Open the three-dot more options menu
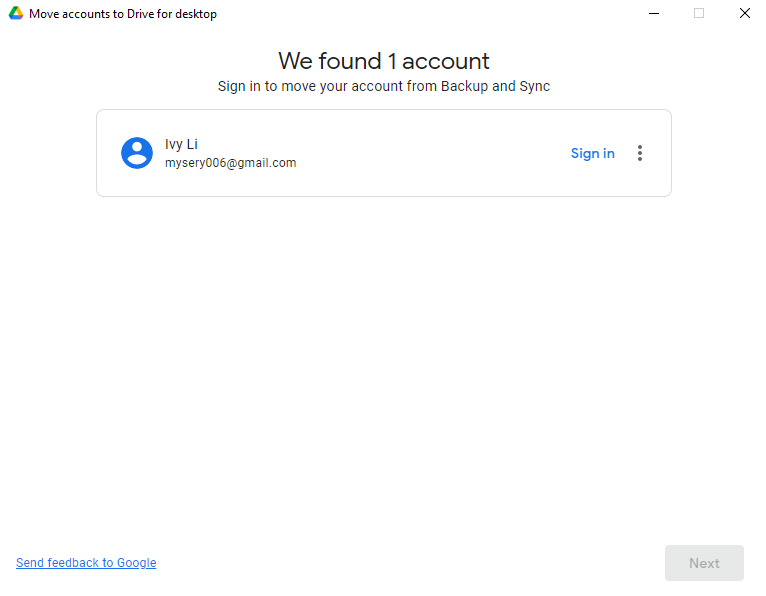The height and width of the screenshot is (596, 766). pyautogui.click(x=640, y=153)
